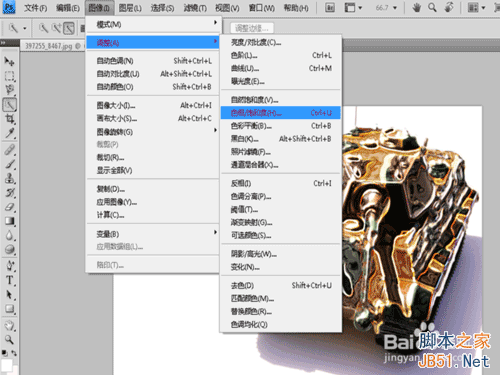Select the Path Selection tool
The height and width of the screenshot is (375, 500).
coord(9,295)
